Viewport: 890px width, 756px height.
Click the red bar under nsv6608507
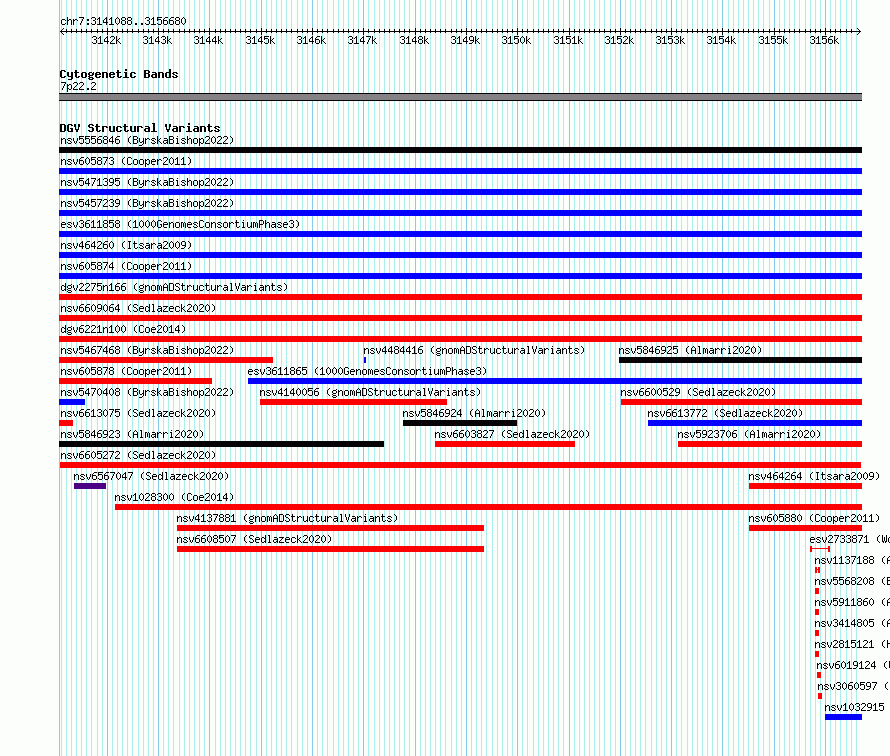(x=330, y=549)
